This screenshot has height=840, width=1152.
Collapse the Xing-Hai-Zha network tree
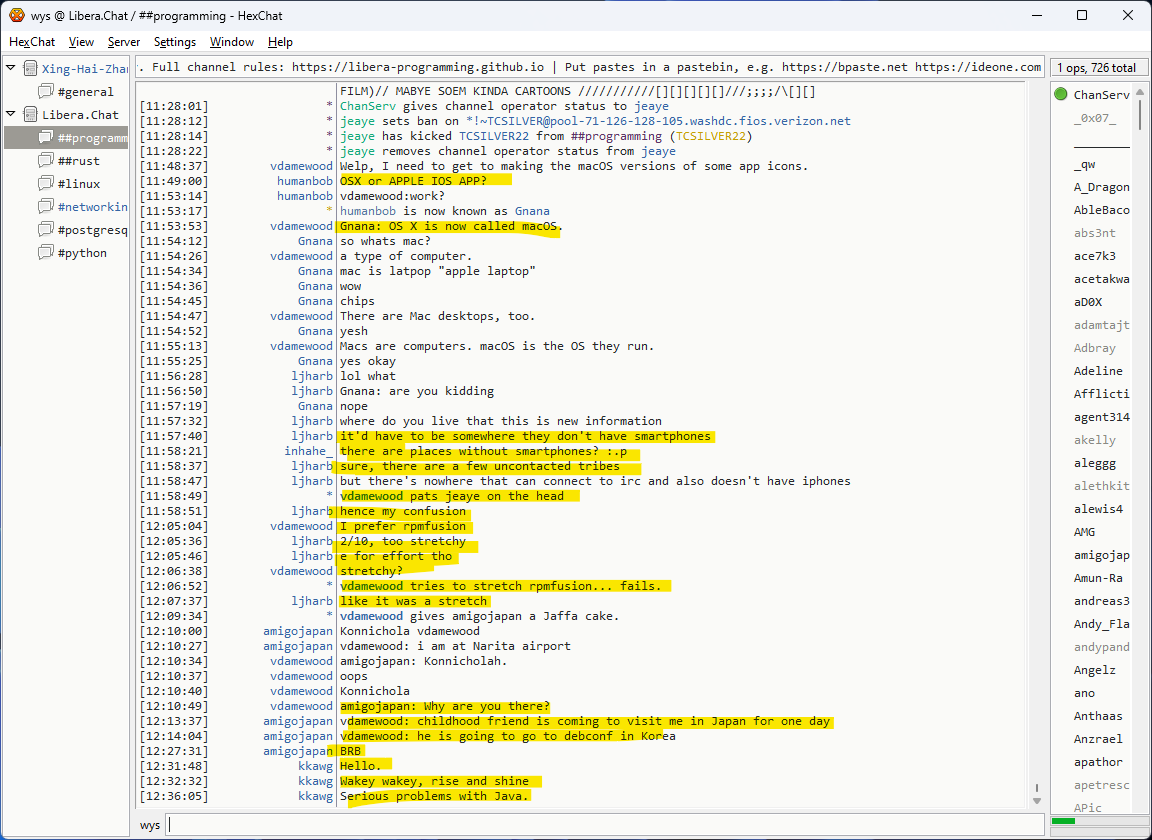click(11, 68)
